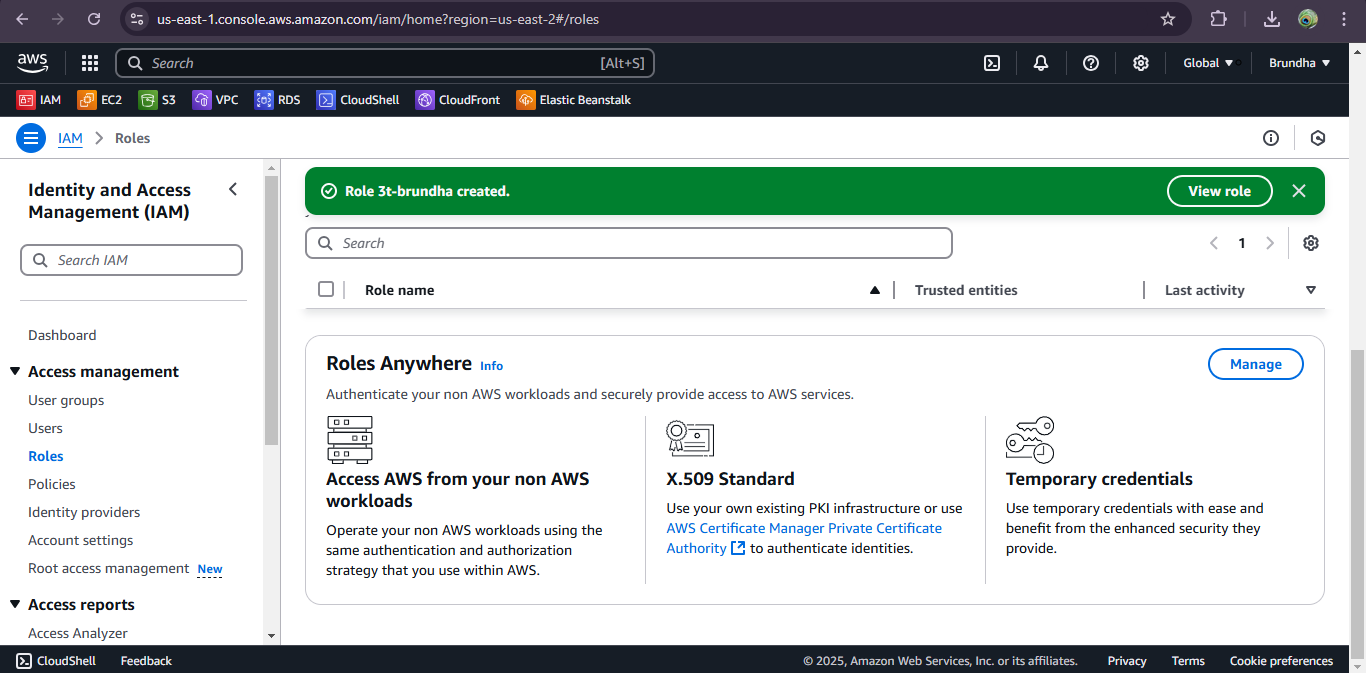Open Root access management in sidebar
The width and height of the screenshot is (1366, 673).
108,568
